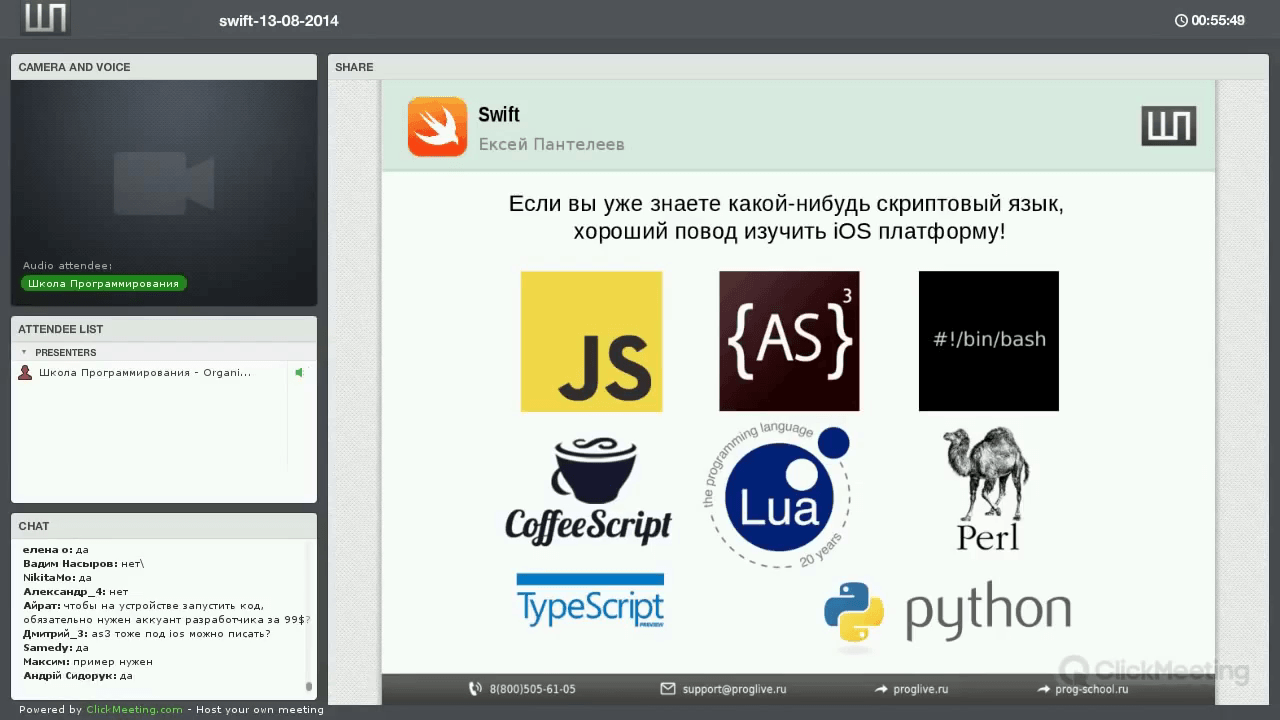Click the camera placeholder icon in video panel
The image size is (1280, 720).
point(164,183)
